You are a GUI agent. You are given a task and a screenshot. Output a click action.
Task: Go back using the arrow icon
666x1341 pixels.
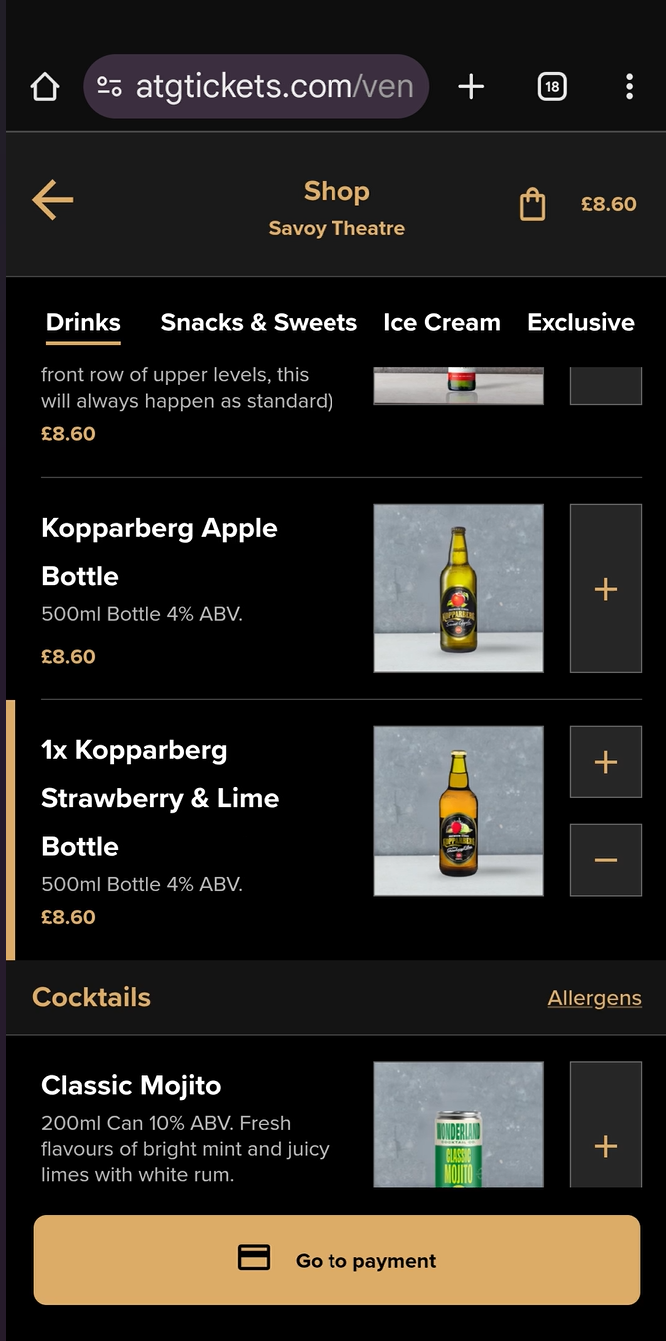point(53,200)
